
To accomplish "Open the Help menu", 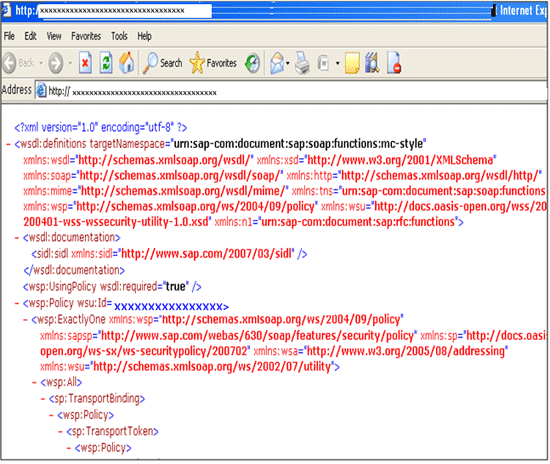I will click(x=144, y=36).
